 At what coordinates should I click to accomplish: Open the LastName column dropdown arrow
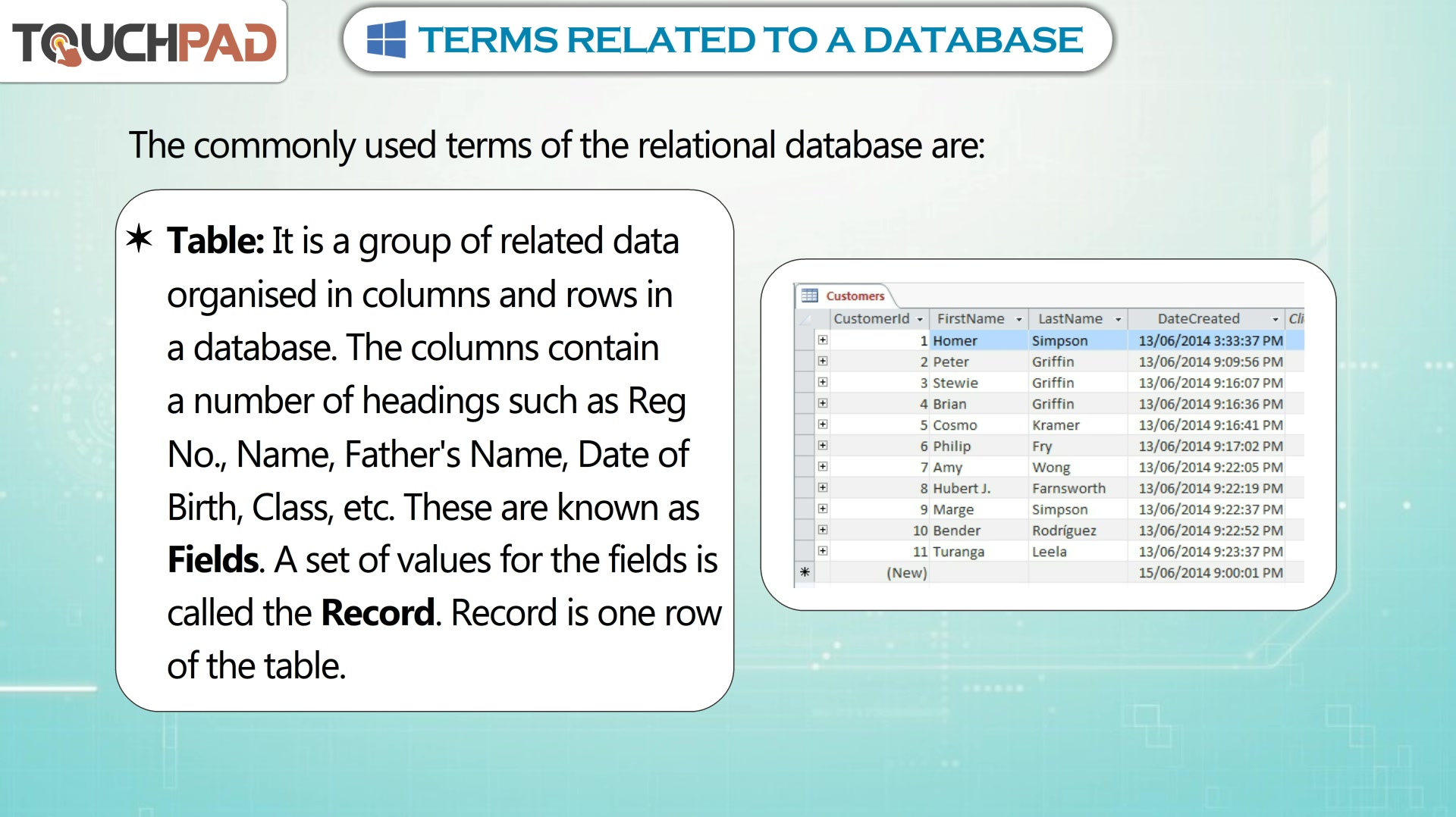[1118, 319]
